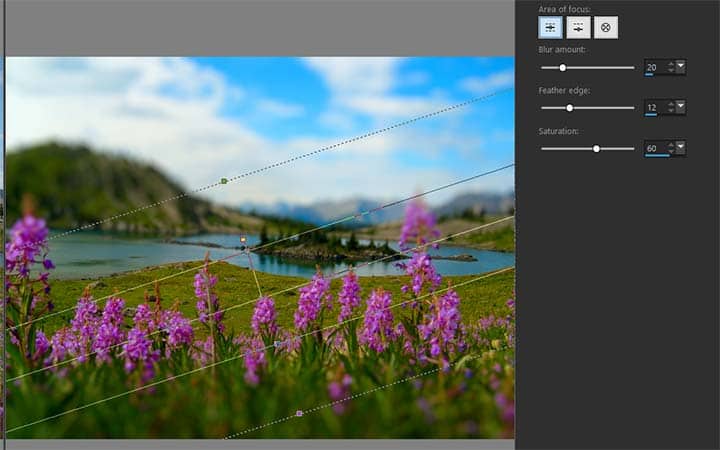Open the Blur amount dropdown arrow
Viewport: 720px width, 450px height.
pyautogui.click(x=681, y=67)
